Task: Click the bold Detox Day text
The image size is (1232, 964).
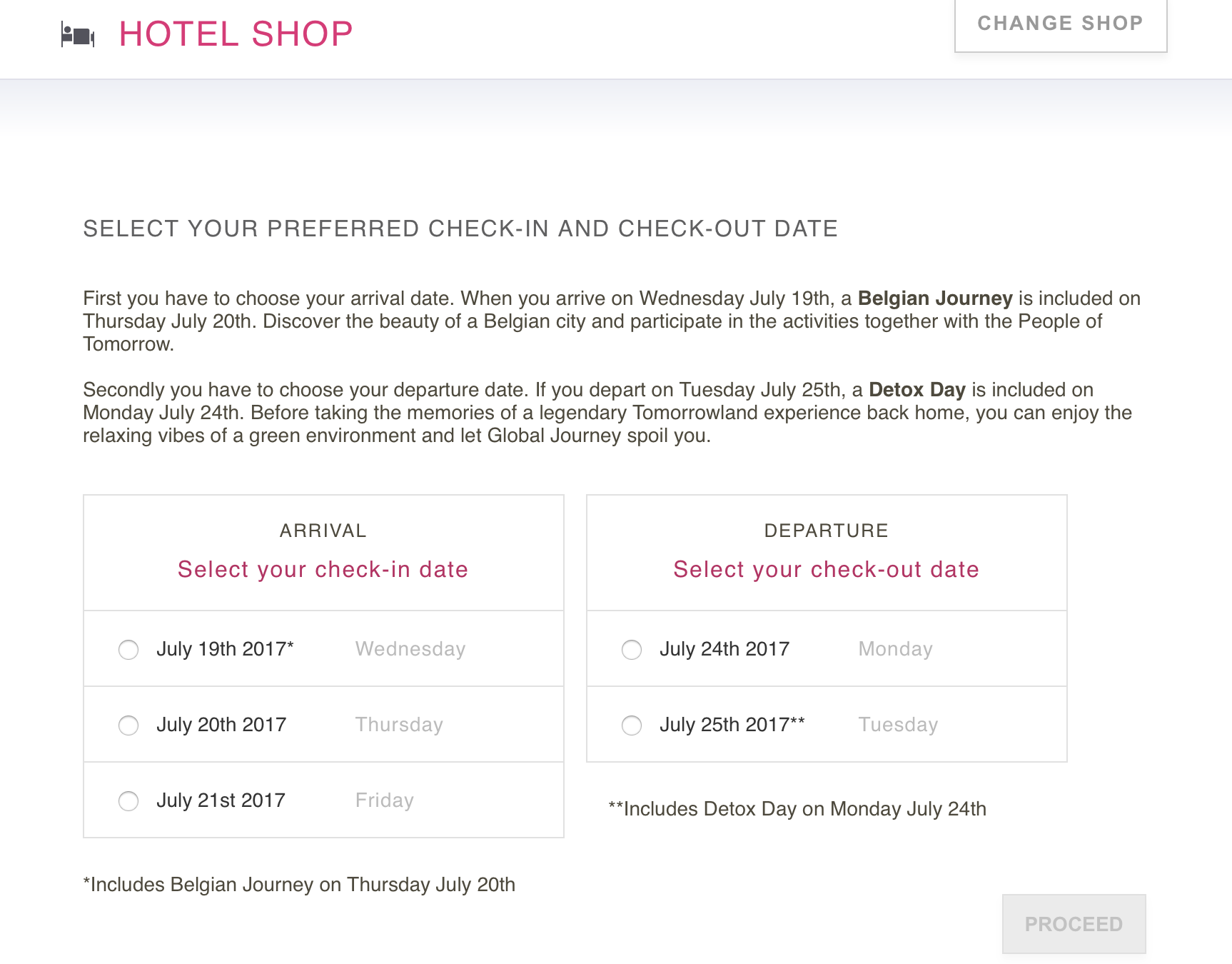Action: [917, 390]
